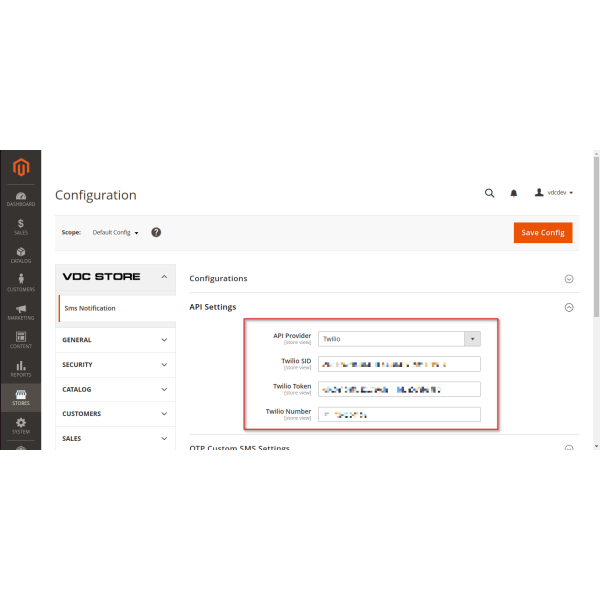The width and height of the screenshot is (600, 600).
Task: Click into the Twilio Number field
Action: pyautogui.click(x=399, y=414)
